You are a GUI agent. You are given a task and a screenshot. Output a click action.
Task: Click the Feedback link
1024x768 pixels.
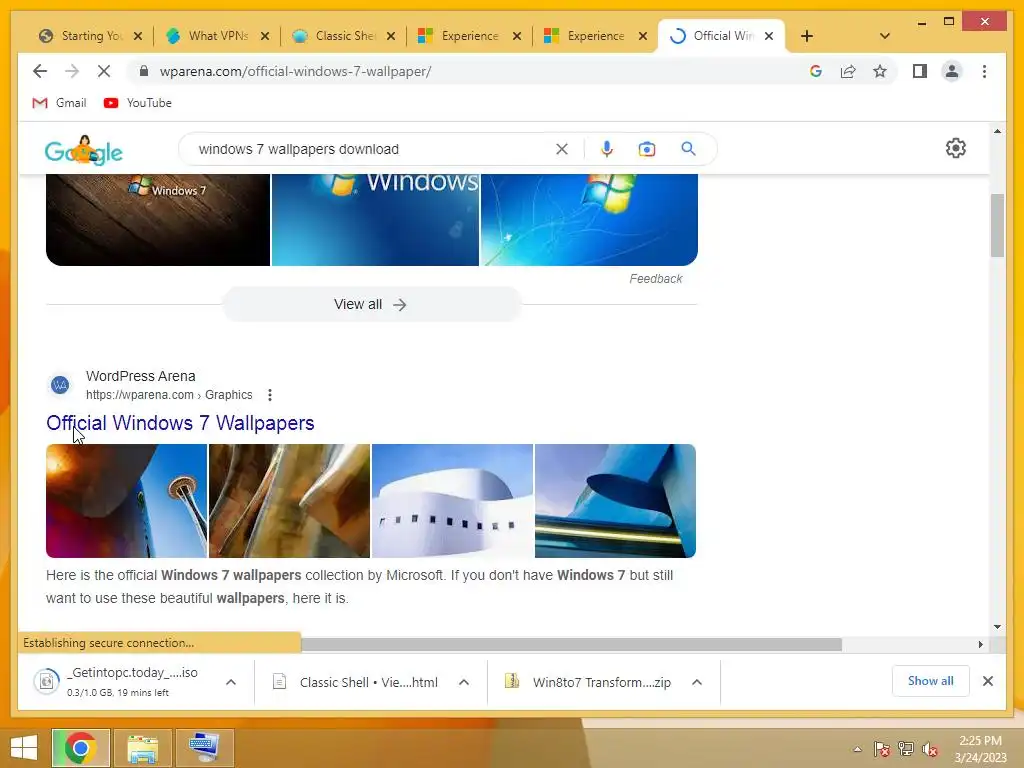pos(656,279)
